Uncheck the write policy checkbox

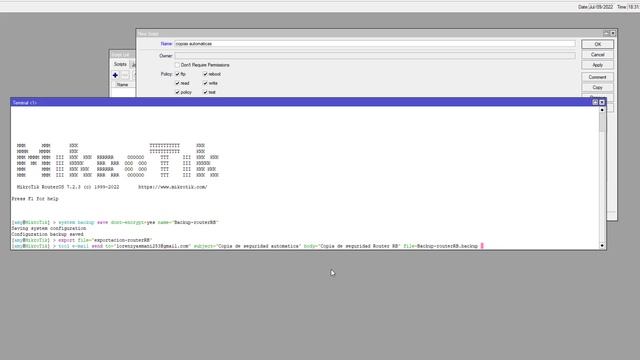coord(205,83)
